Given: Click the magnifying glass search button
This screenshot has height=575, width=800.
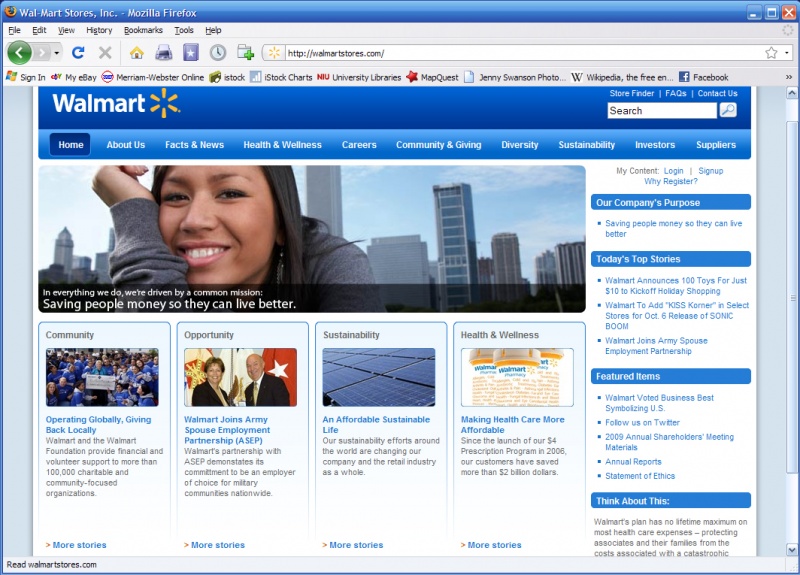Looking at the screenshot, I should [728, 110].
